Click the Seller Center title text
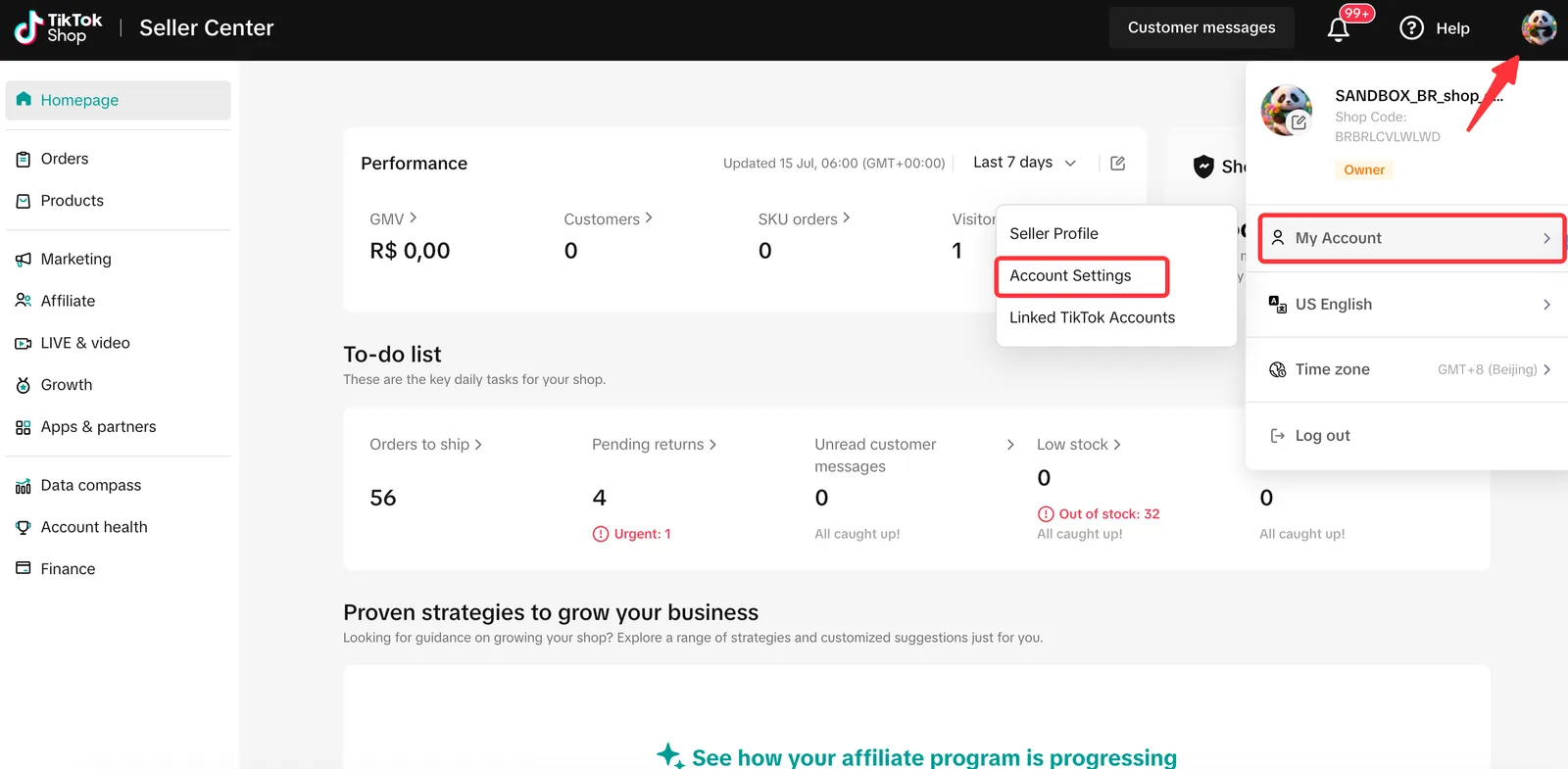This screenshot has width=1568, height=769. (207, 27)
